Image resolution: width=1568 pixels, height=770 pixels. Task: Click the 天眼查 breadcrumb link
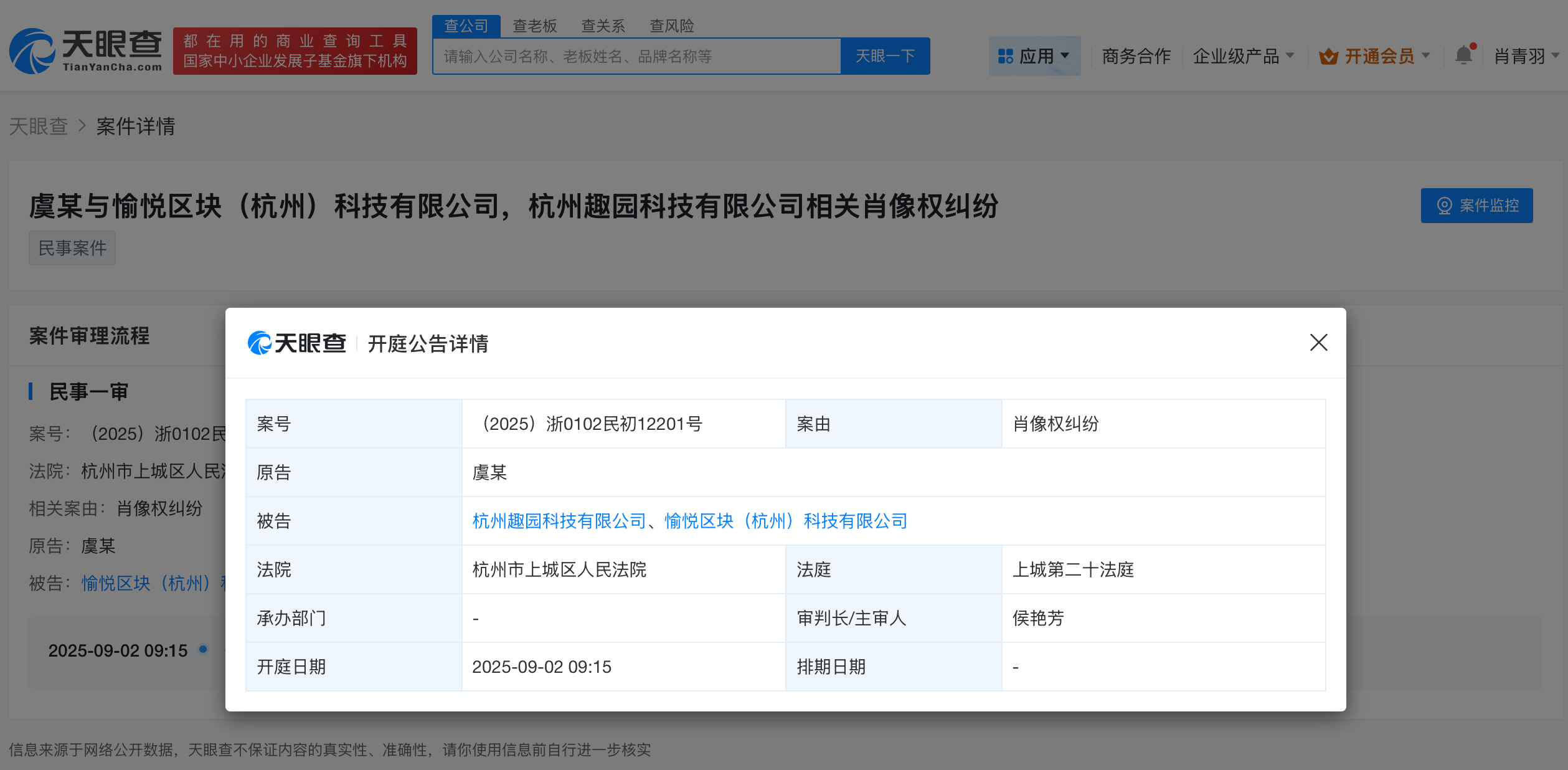[x=39, y=126]
